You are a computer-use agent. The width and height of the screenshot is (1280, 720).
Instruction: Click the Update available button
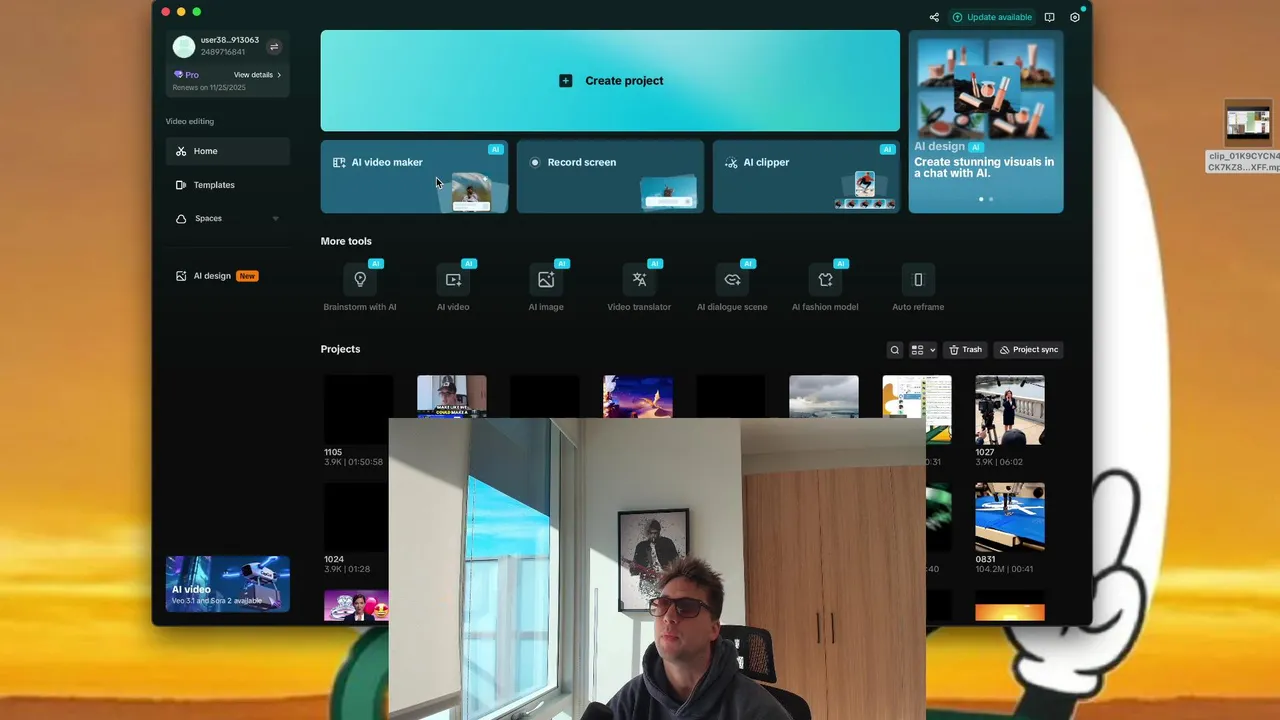coord(992,17)
